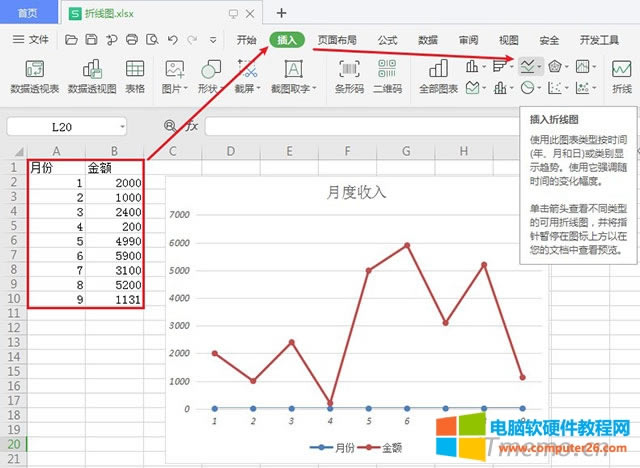Click the new tab plus button
Viewport: 640px width, 468px height.
[x=281, y=13]
